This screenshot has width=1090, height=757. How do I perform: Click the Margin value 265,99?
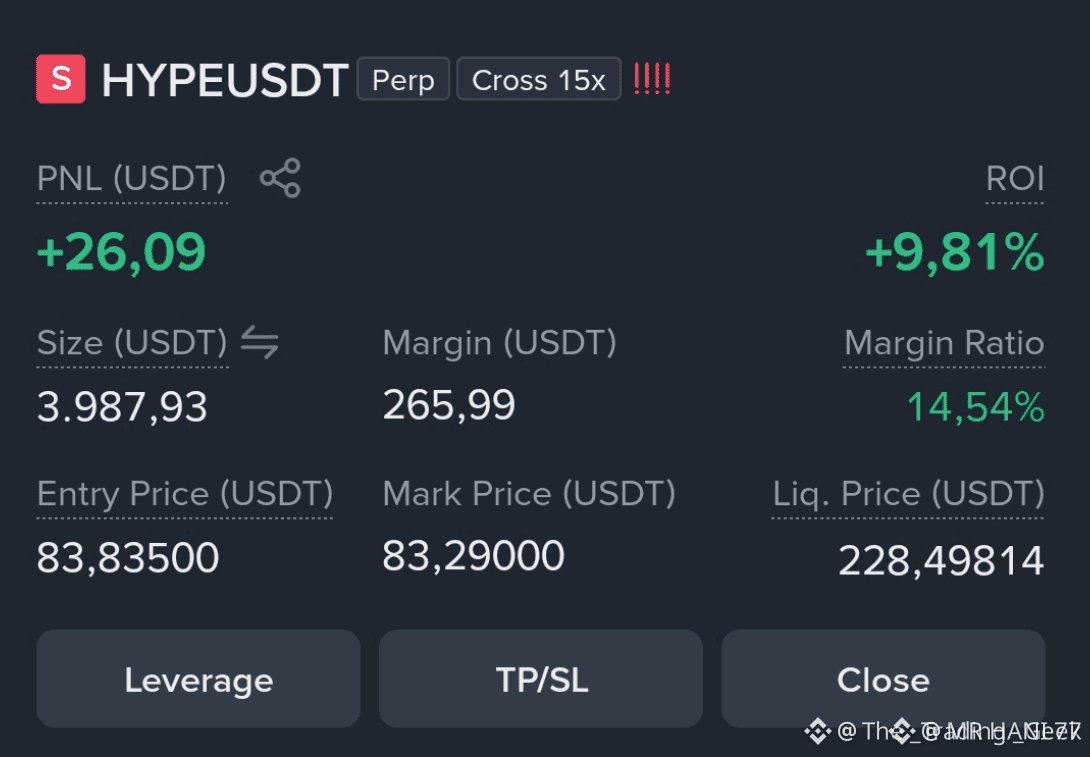449,405
